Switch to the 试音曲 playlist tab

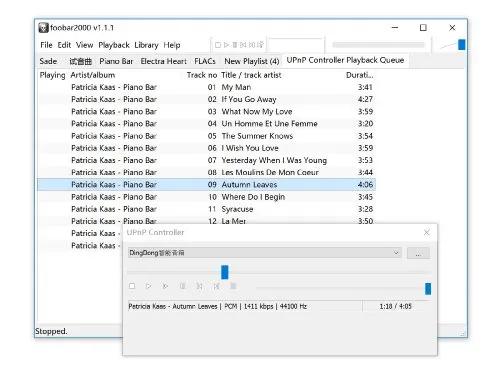(80, 61)
